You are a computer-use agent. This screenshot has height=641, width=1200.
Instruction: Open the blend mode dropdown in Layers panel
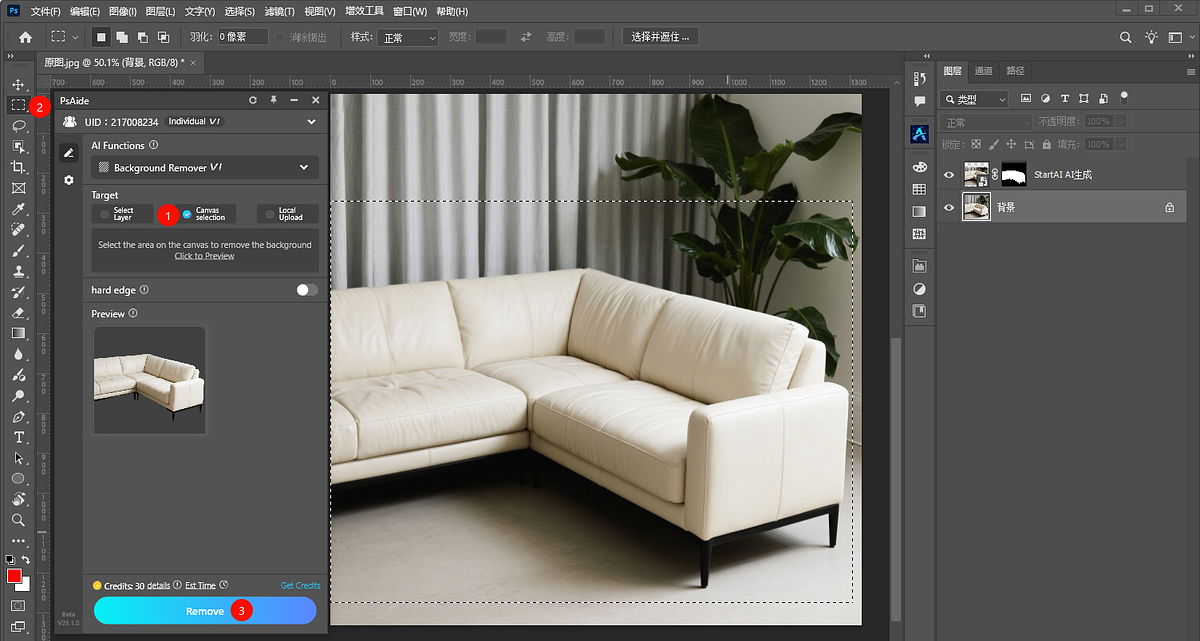pos(985,122)
